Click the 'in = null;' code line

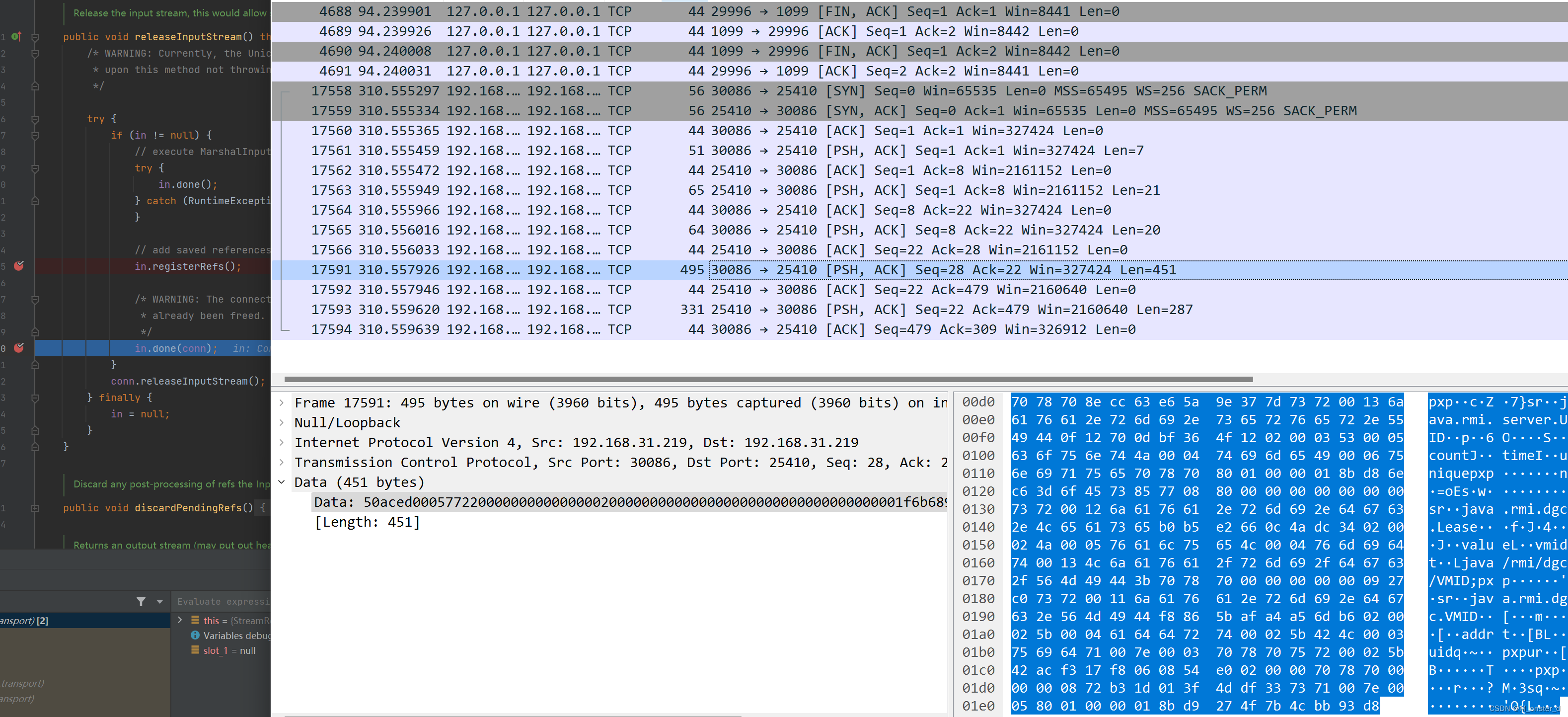(x=140, y=414)
